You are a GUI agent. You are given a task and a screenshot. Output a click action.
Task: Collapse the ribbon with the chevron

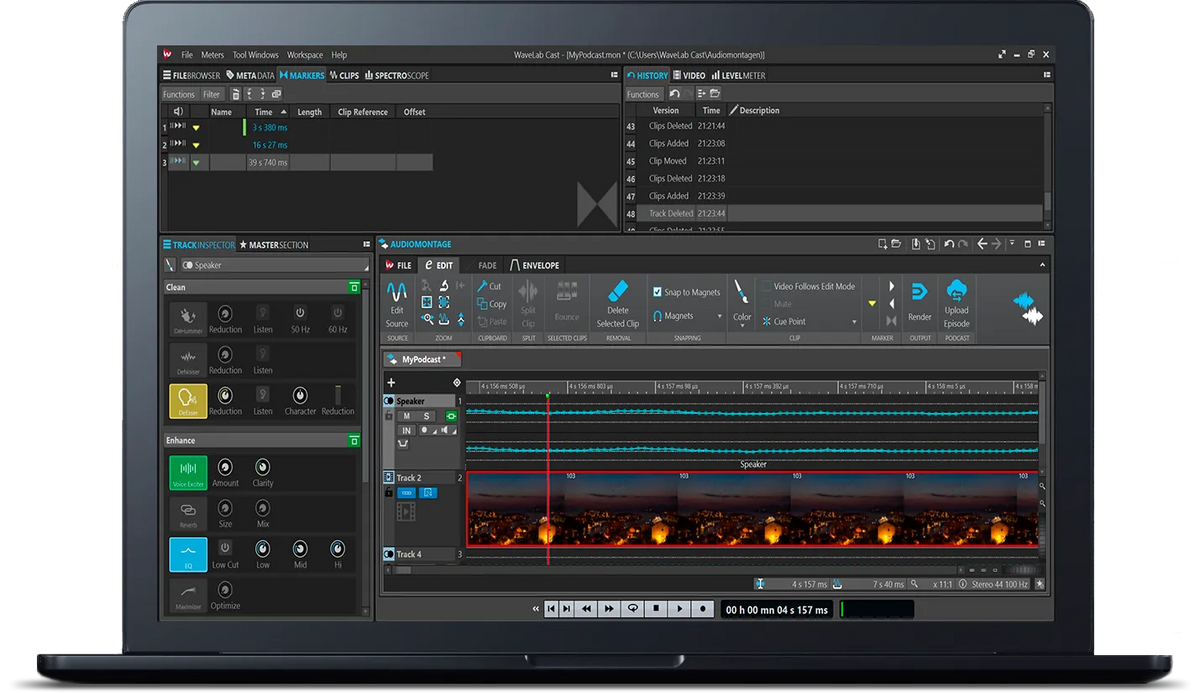click(1043, 265)
